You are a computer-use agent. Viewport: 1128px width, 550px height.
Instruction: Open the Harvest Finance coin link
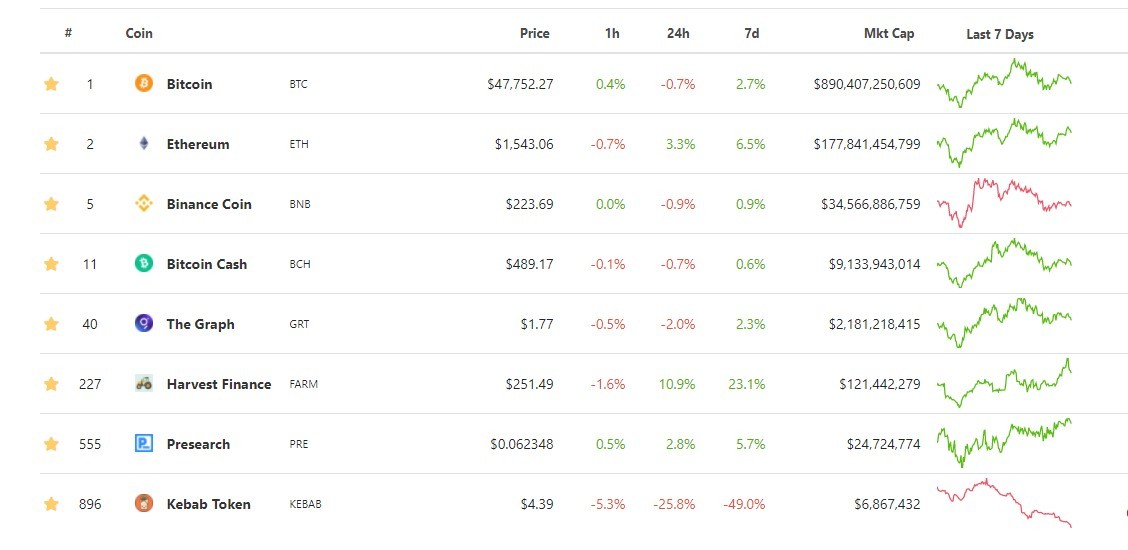[x=219, y=384]
